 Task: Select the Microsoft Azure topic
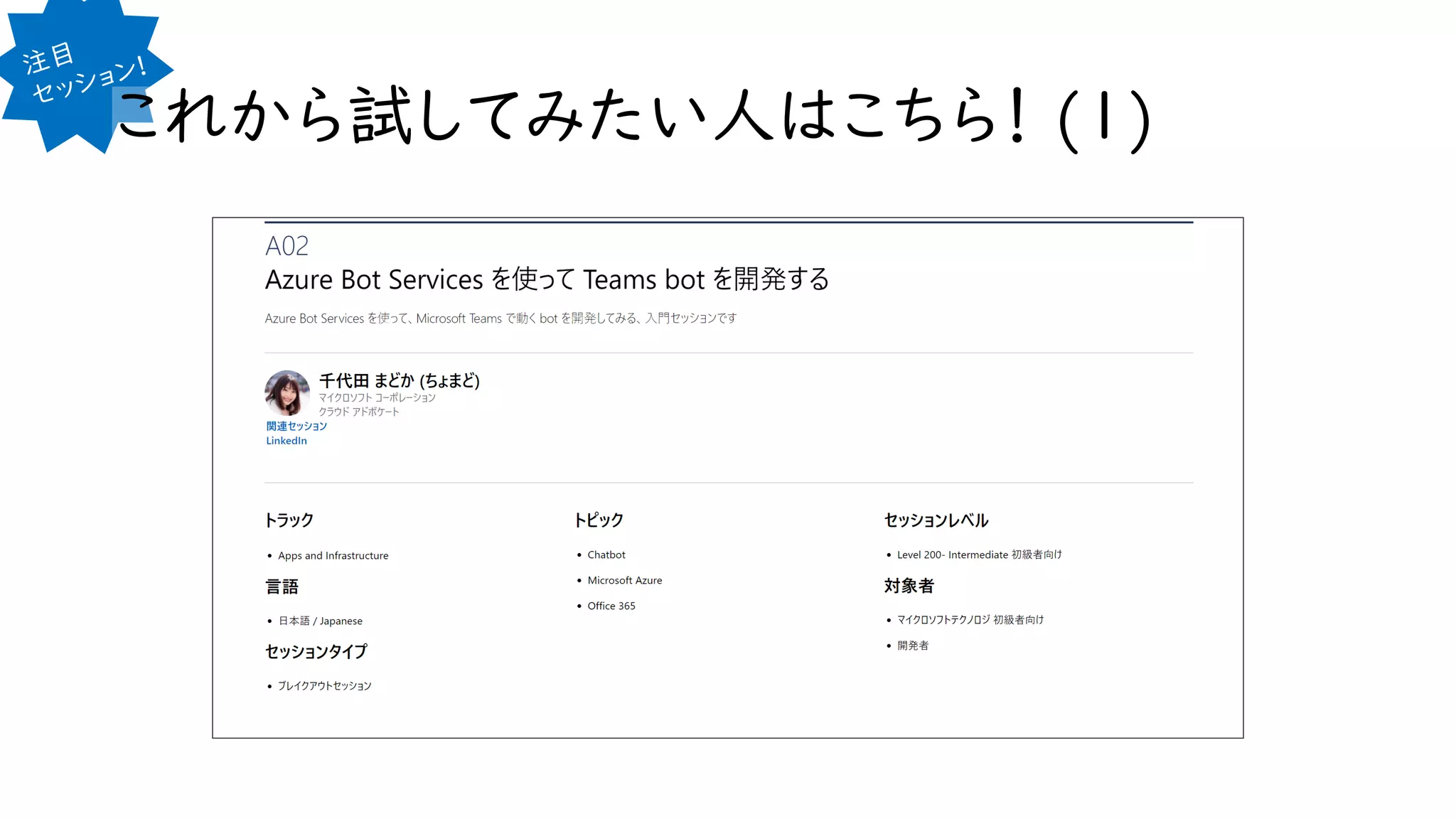(625, 580)
